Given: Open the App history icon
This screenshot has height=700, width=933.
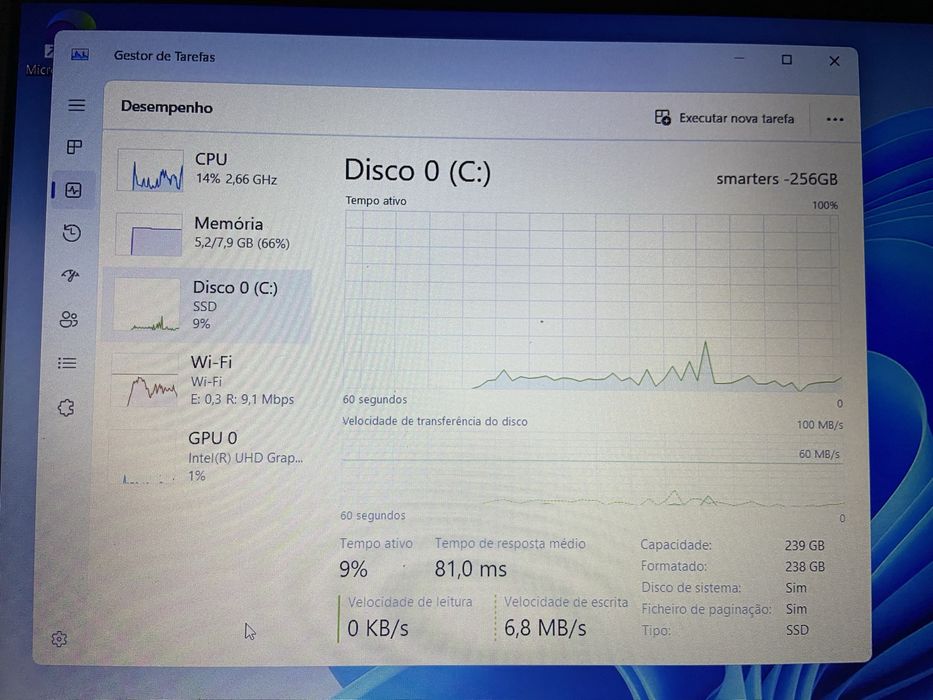Looking at the screenshot, I should point(71,233).
